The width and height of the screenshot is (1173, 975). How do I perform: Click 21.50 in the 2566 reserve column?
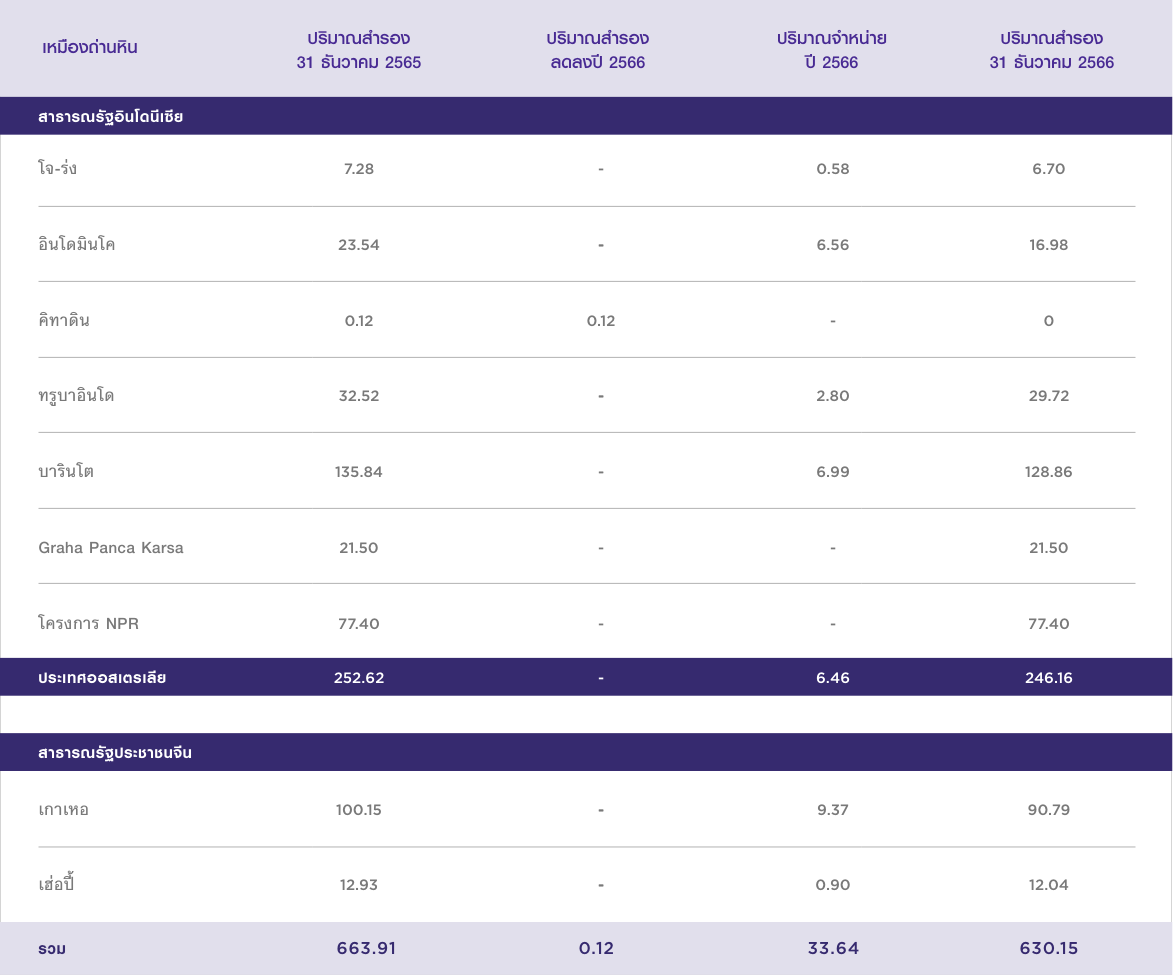click(1049, 548)
